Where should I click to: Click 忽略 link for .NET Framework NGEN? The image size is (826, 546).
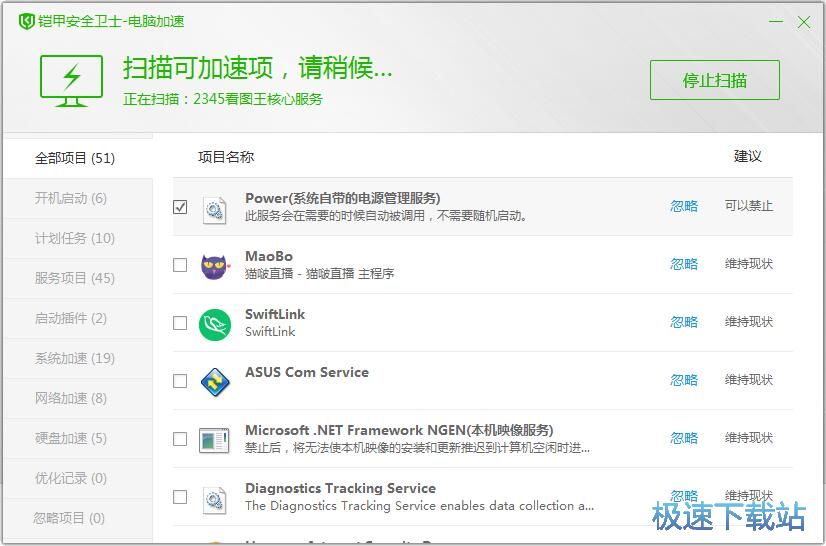tap(684, 438)
